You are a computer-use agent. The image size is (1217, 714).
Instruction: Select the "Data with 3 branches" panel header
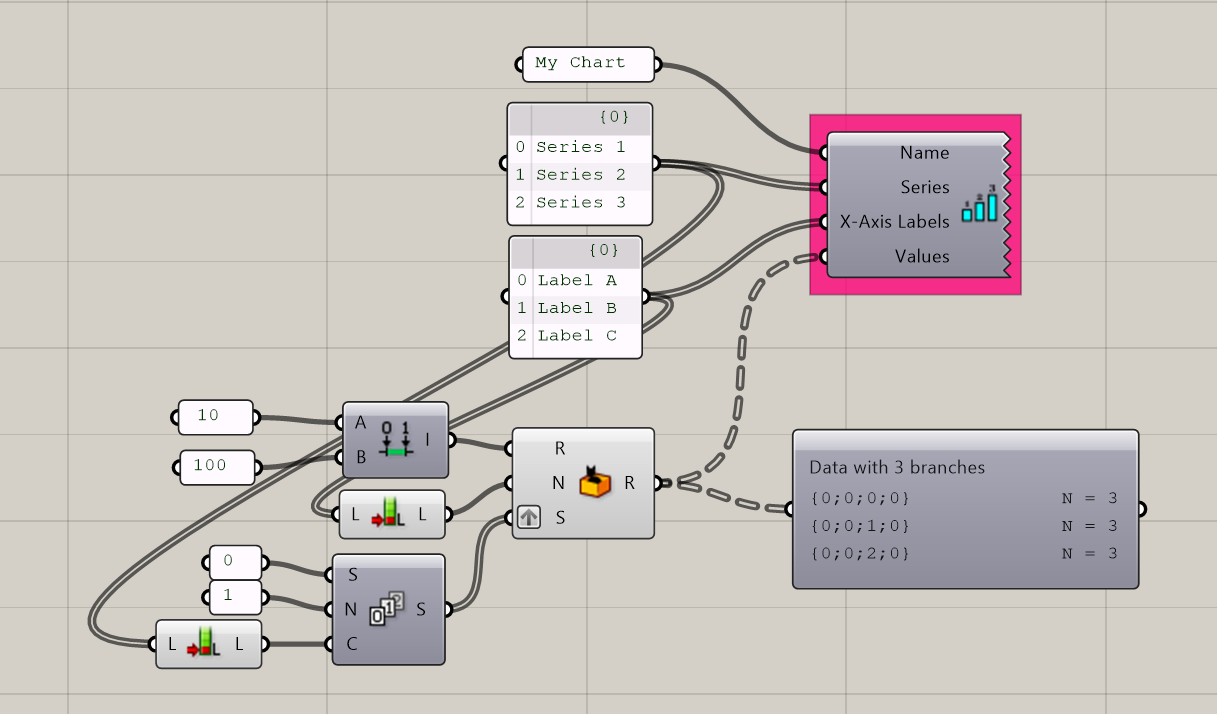tap(896, 467)
